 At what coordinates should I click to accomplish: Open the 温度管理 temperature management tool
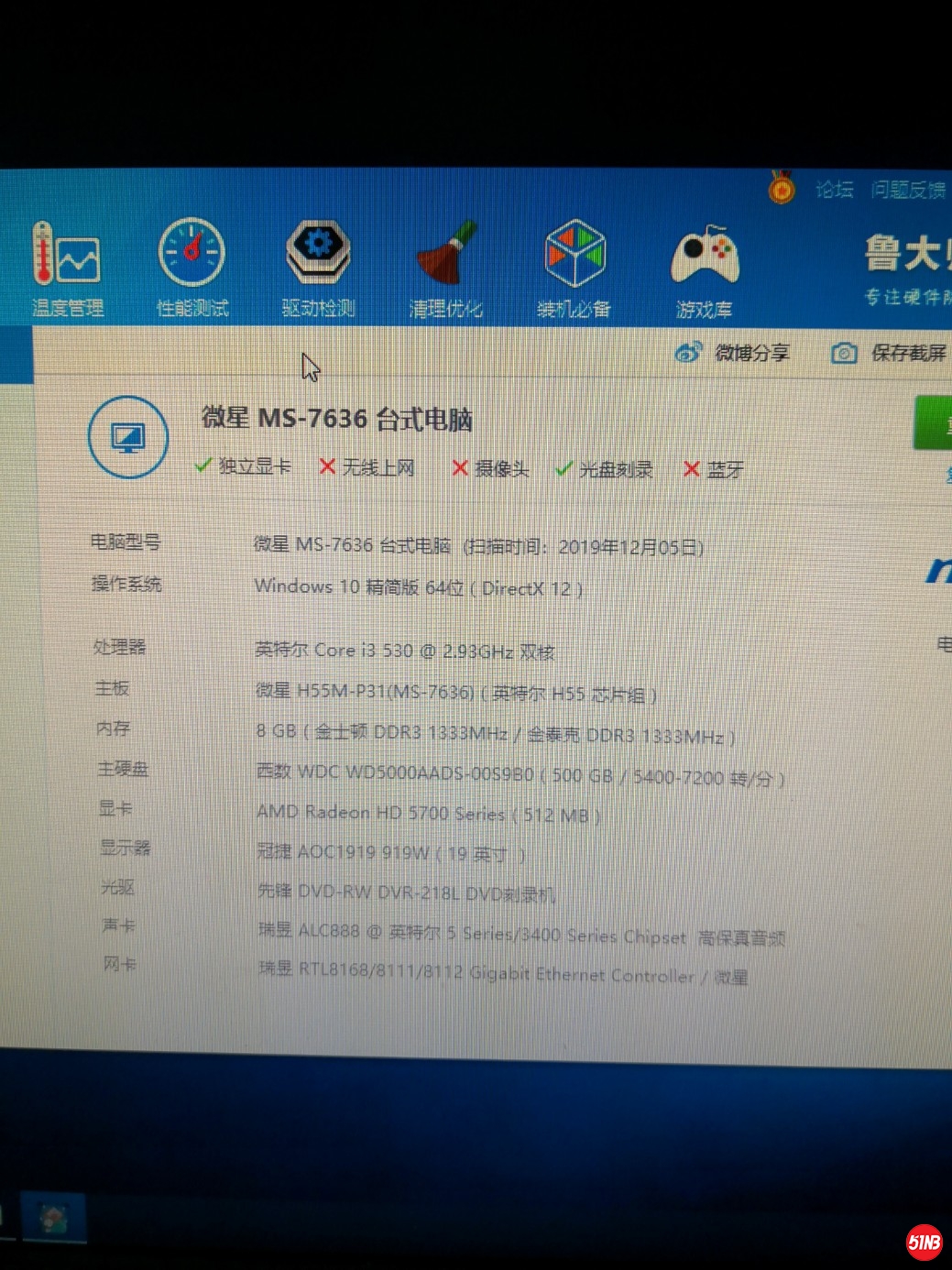[66, 267]
